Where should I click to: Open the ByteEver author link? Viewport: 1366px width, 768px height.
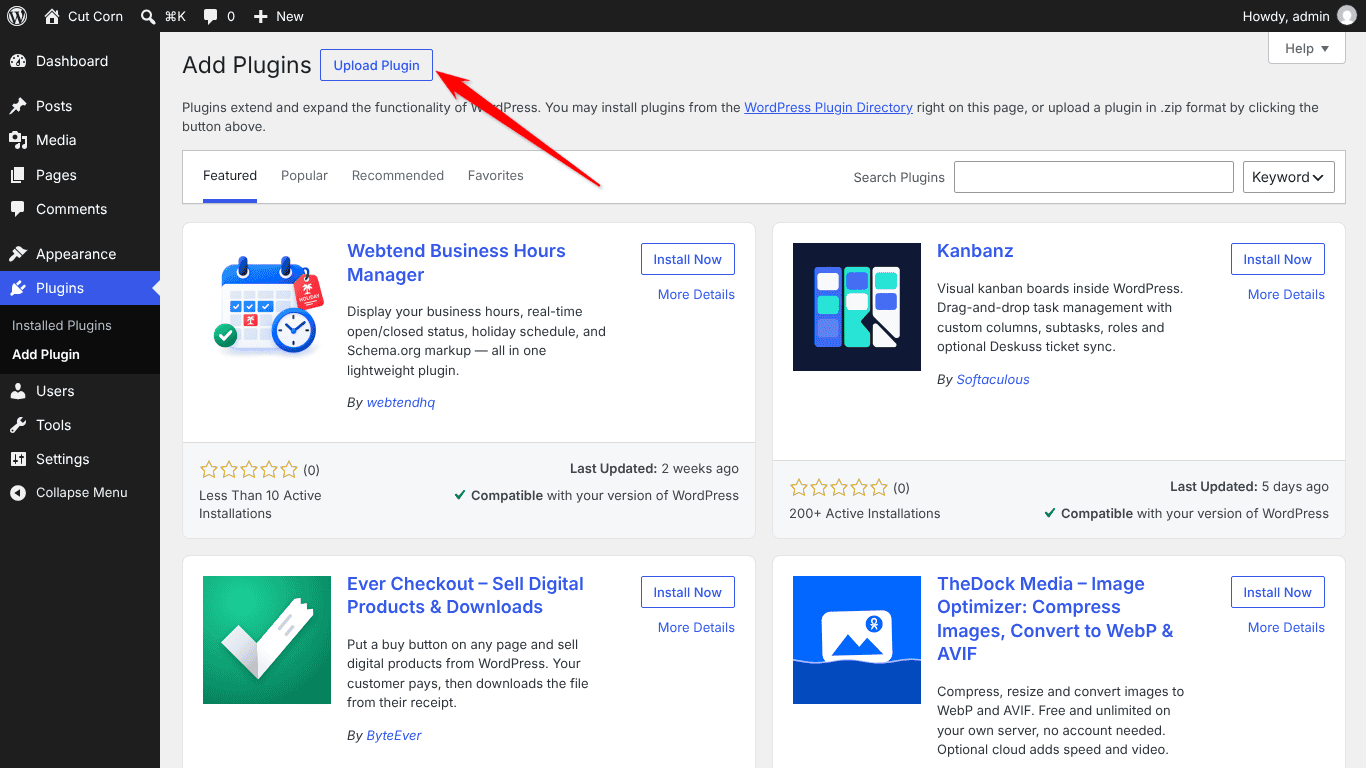pyautogui.click(x=394, y=735)
